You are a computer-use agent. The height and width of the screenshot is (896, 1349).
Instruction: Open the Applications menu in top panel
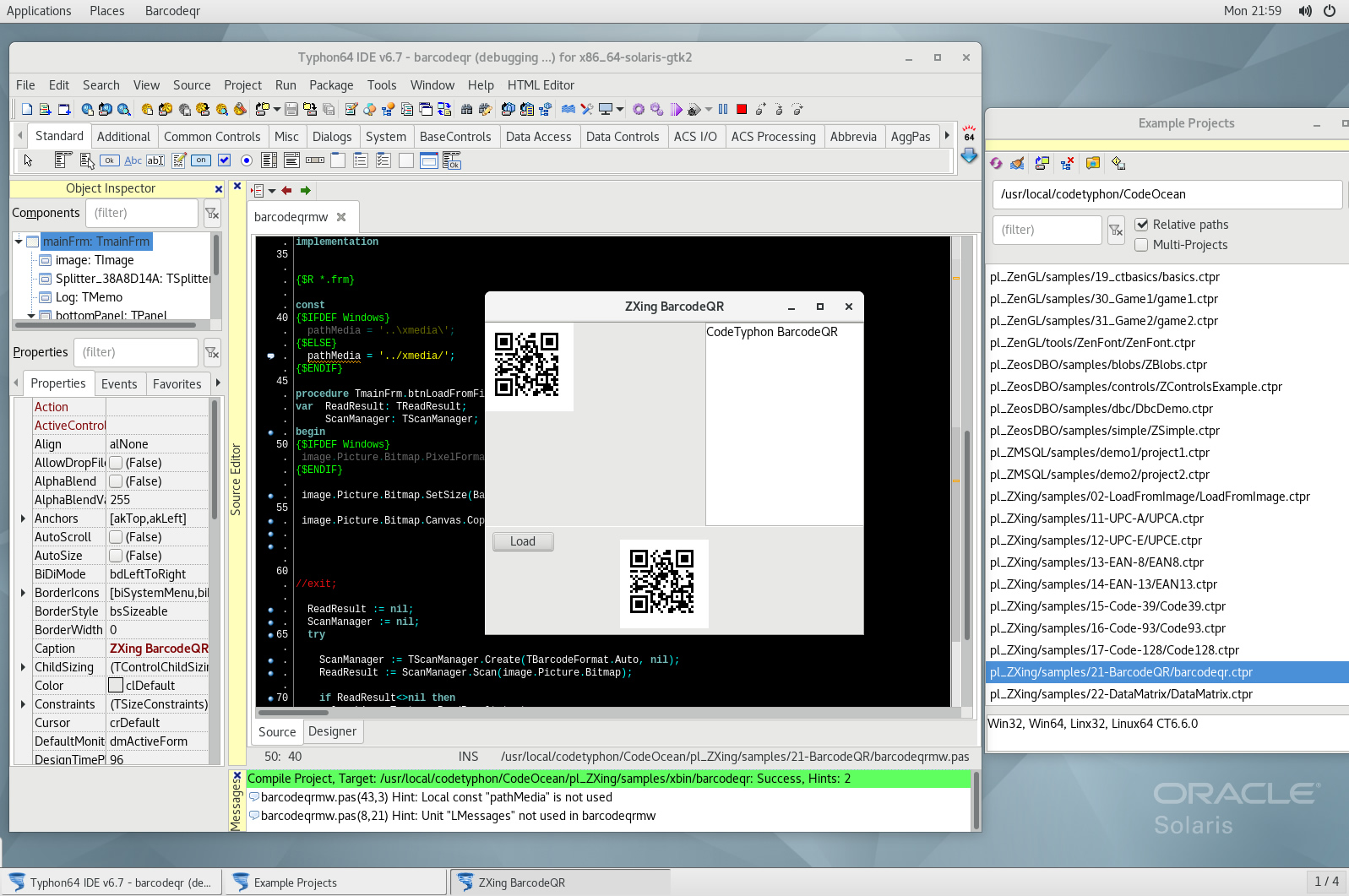point(39,11)
